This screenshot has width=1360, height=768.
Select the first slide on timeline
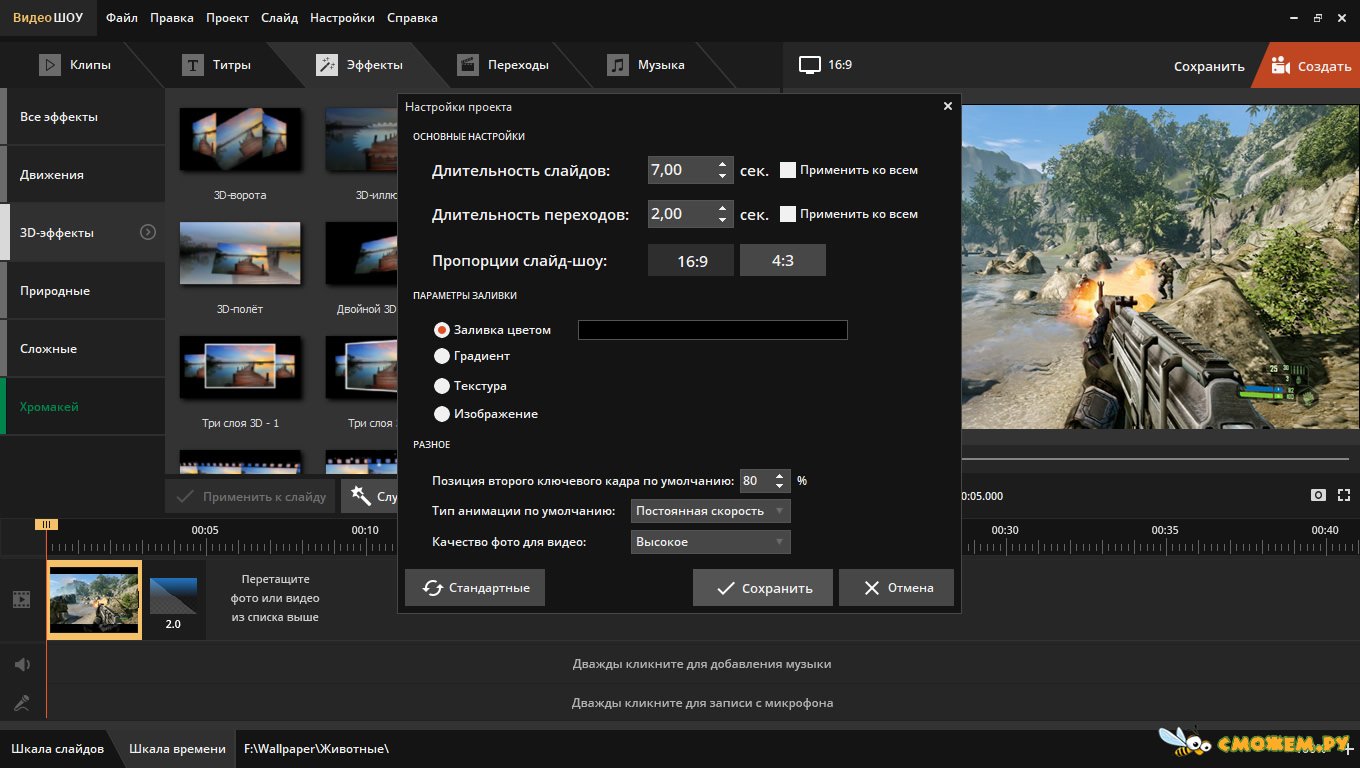(95, 600)
